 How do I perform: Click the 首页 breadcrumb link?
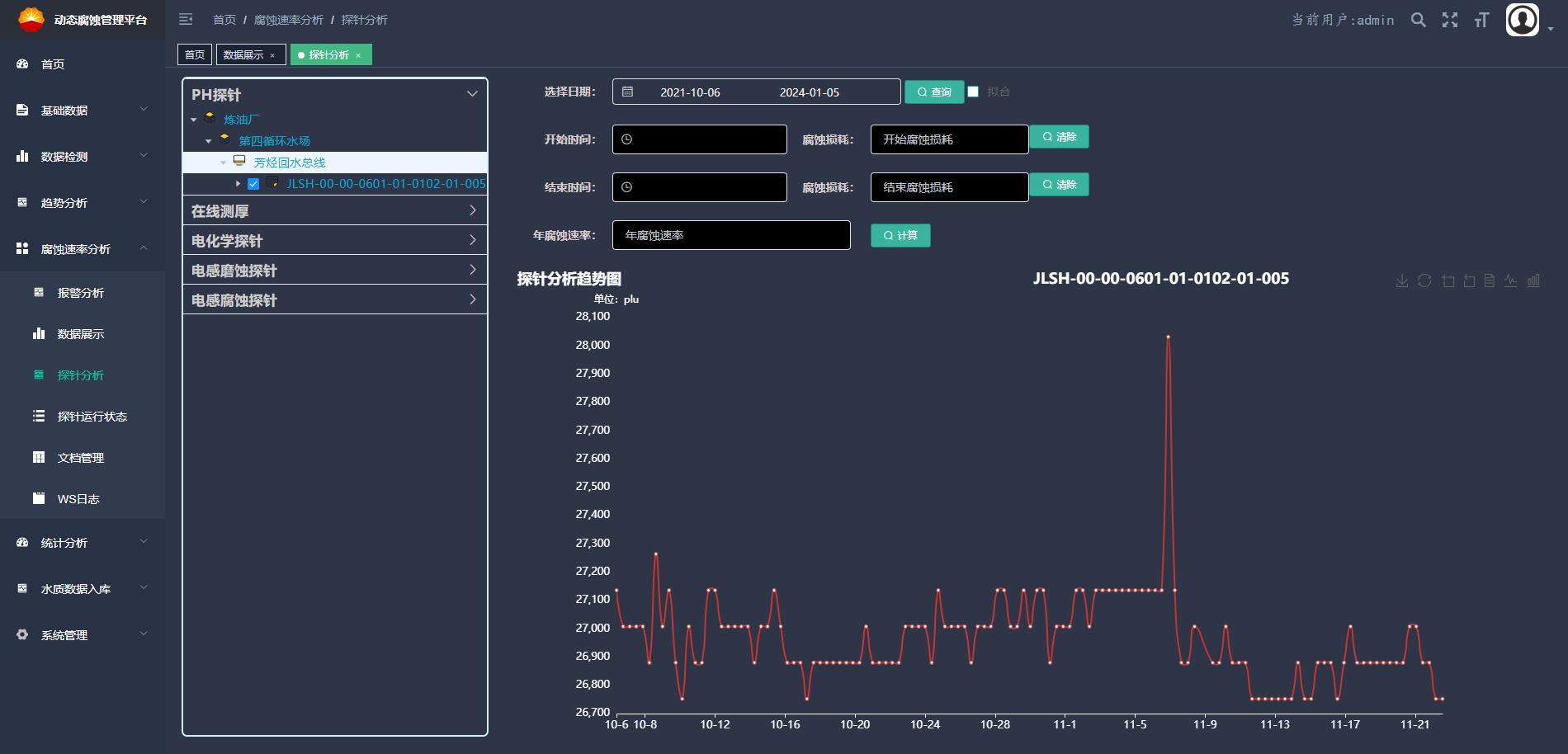pos(224,20)
